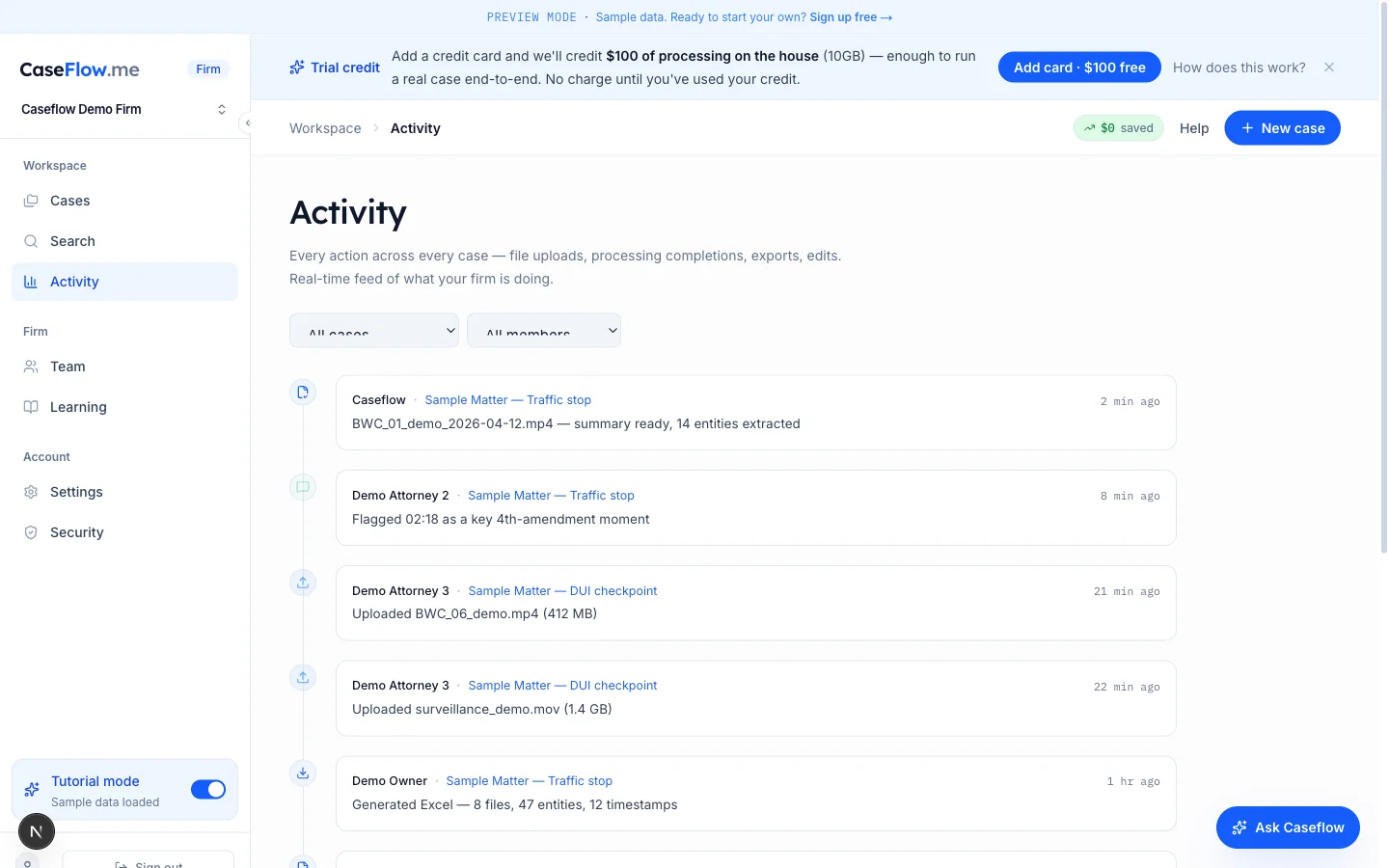Click the Tutorial mode sparkle icon

pos(32,790)
